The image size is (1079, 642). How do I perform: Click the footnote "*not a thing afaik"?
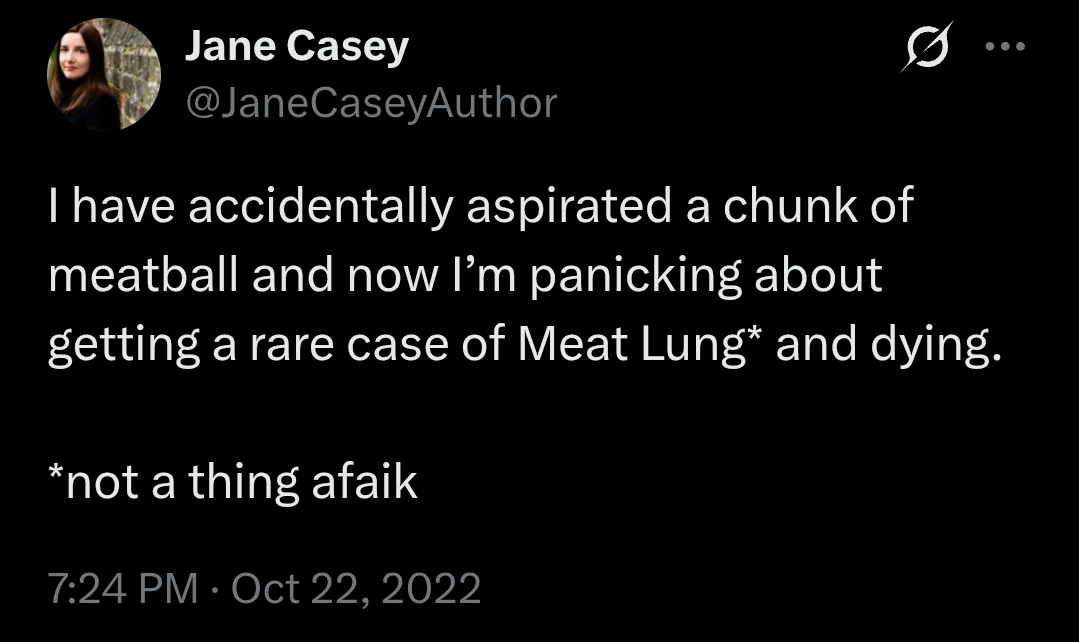click(232, 483)
